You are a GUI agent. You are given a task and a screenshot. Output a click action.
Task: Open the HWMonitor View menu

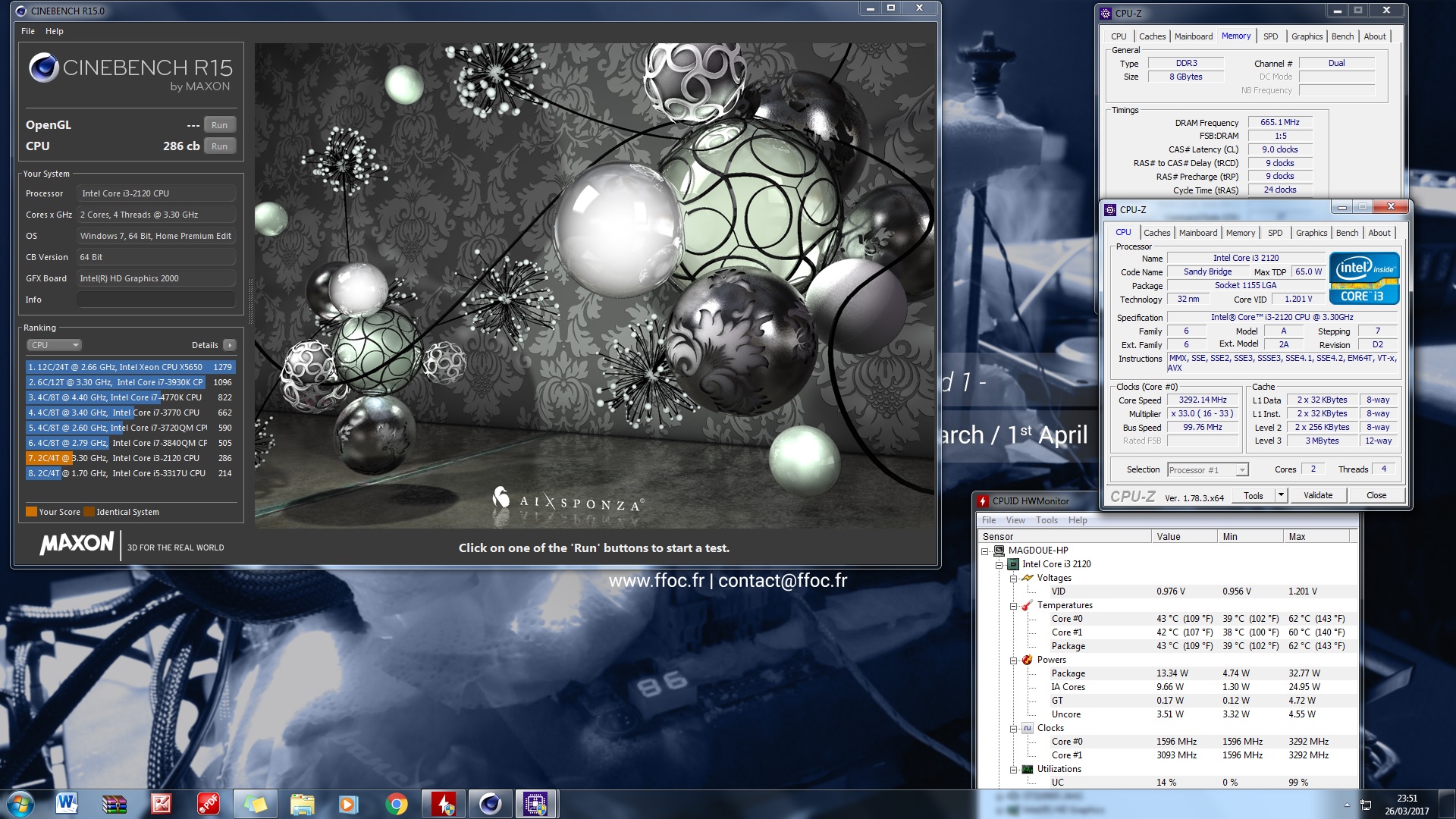[1015, 520]
